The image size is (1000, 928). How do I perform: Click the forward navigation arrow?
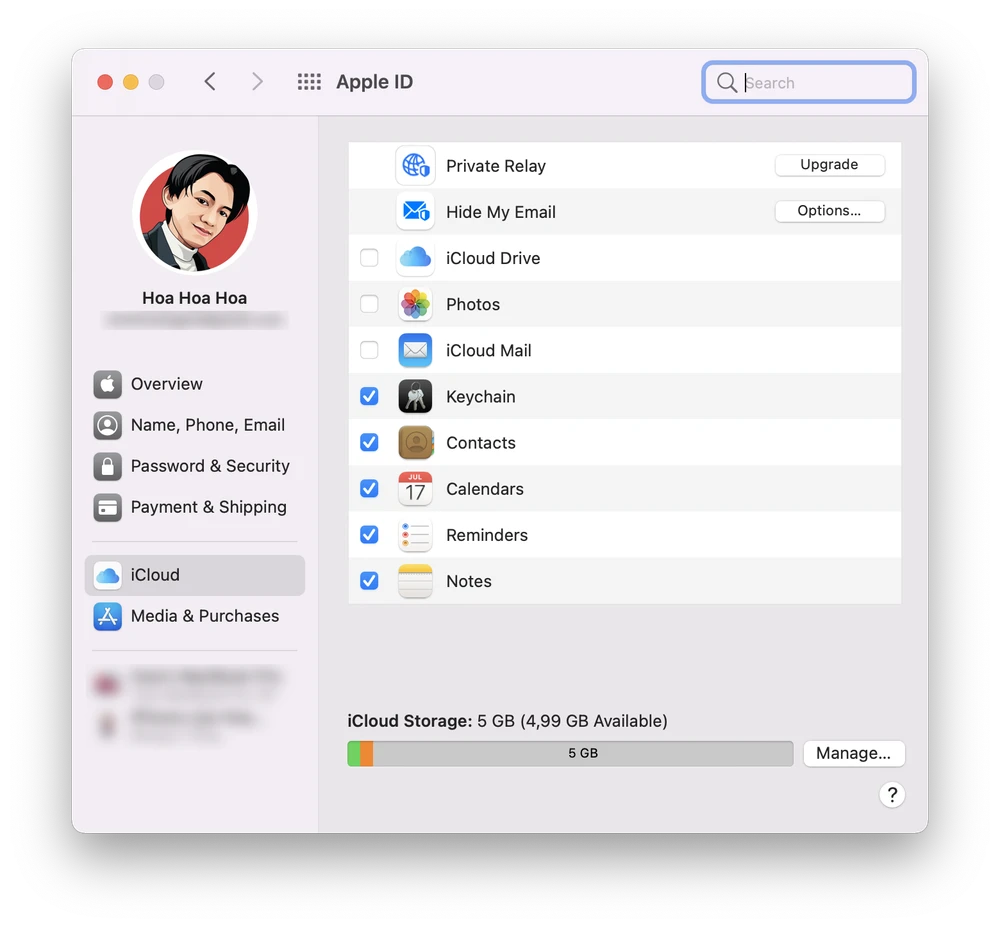[x=257, y=81]
